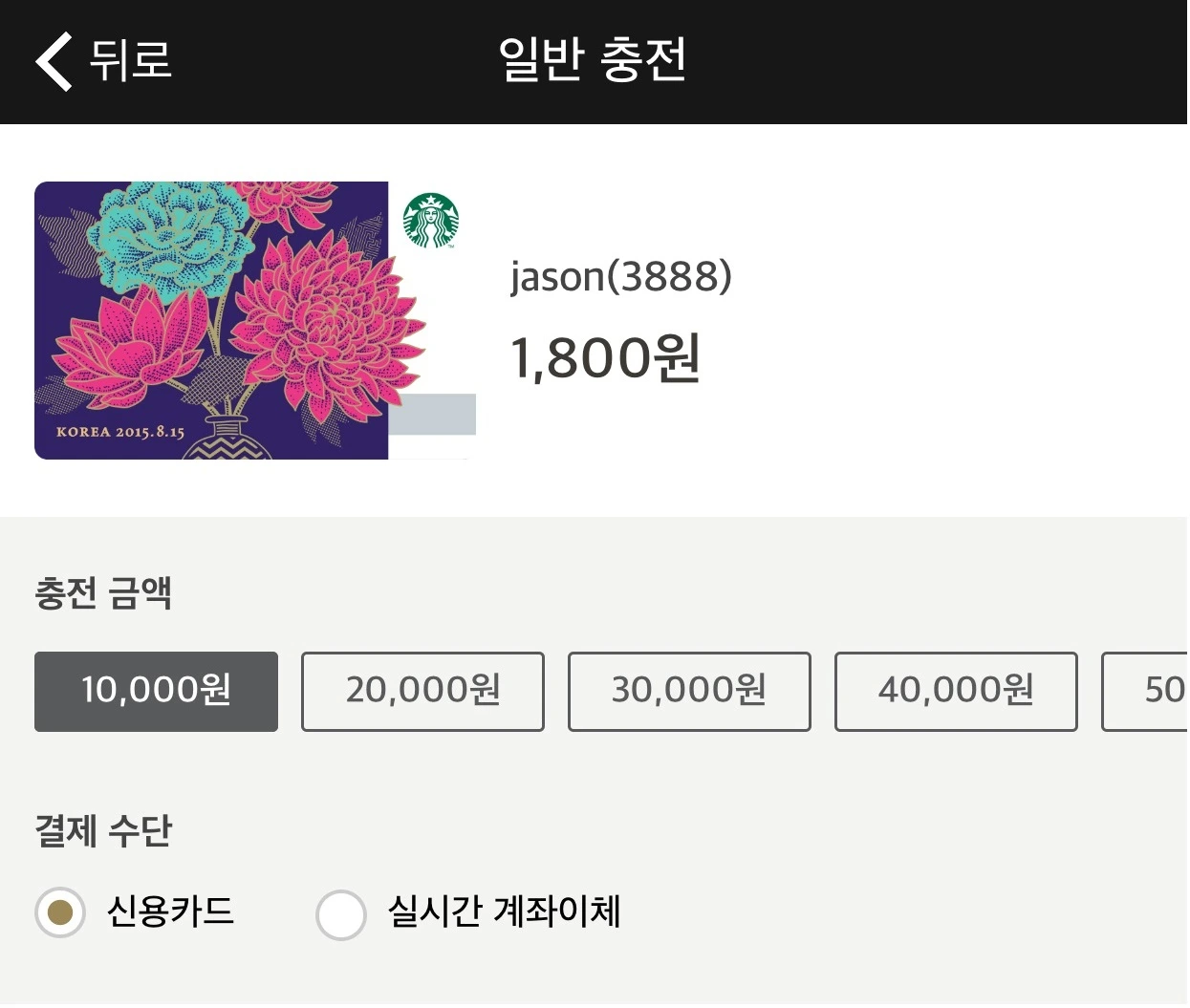Click the 충전 금액 section heading

click(103, 593)
